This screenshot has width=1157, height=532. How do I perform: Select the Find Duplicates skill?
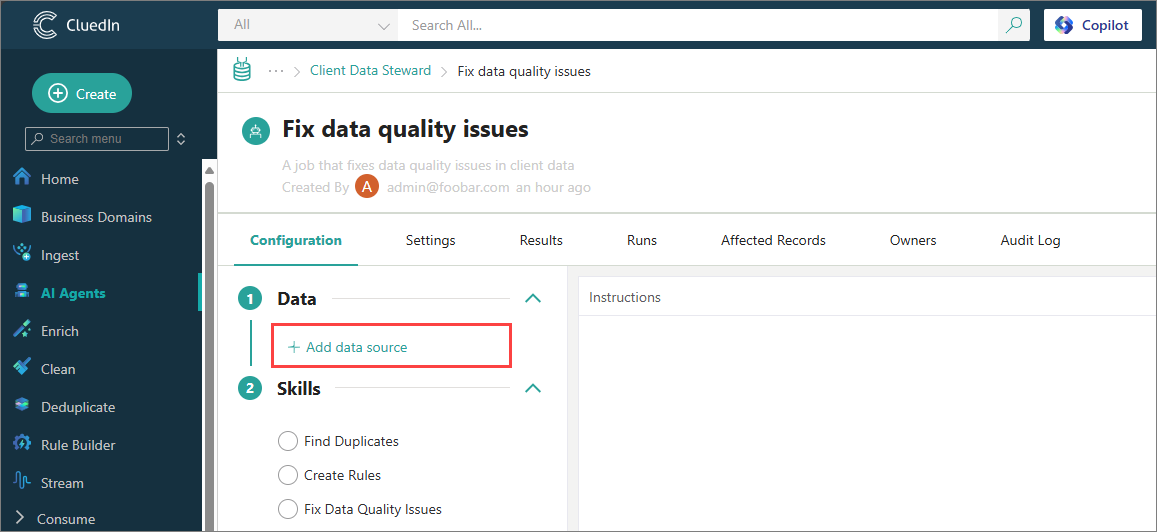pos(288,441)
